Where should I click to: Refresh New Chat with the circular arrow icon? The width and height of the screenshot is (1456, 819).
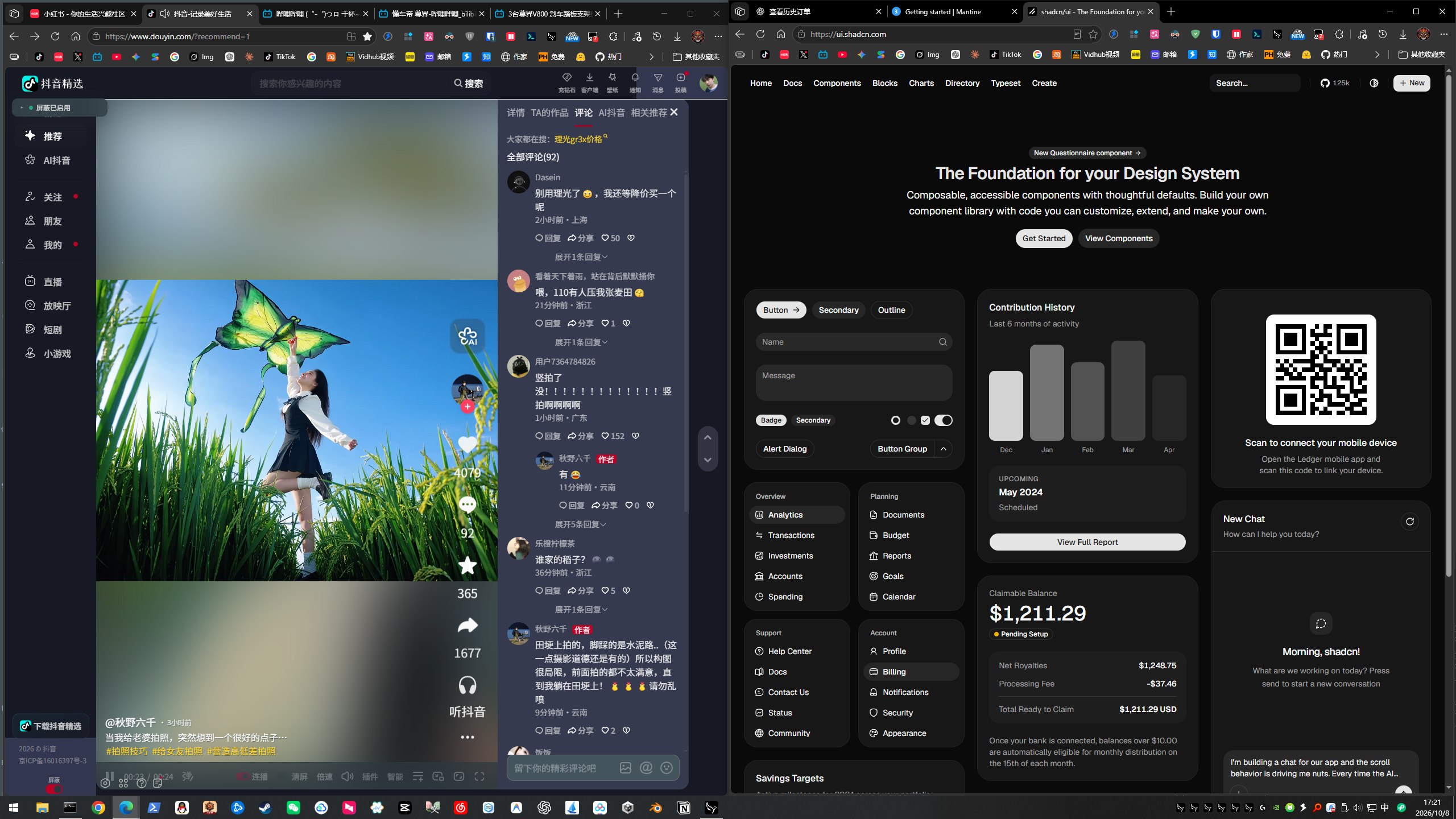(x=1410, y=522)
